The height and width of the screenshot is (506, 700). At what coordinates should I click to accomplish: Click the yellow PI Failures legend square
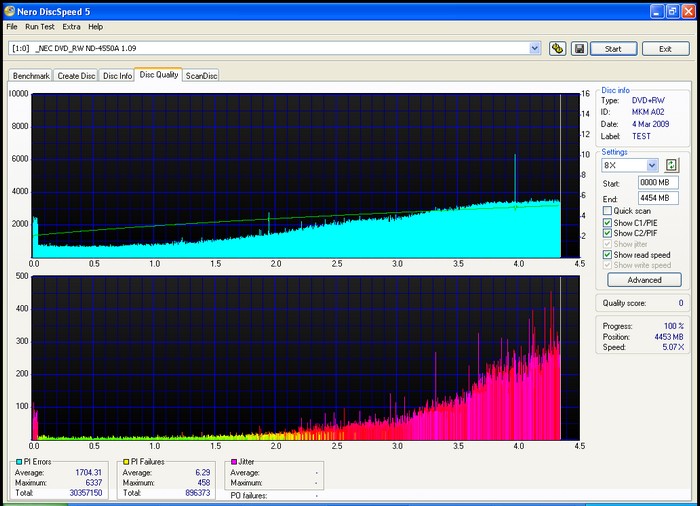[x=124, y=462]
